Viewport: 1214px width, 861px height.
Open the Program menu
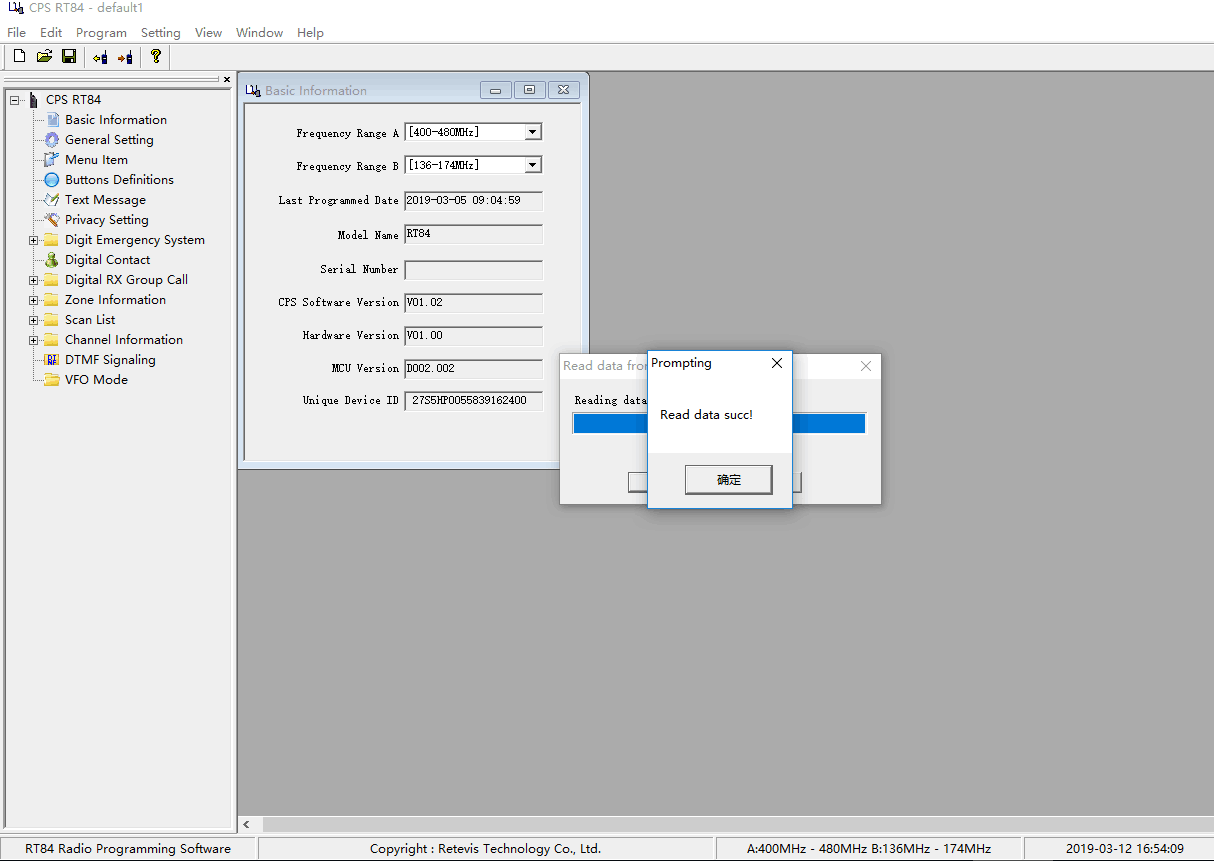click(x=101, y=33)
